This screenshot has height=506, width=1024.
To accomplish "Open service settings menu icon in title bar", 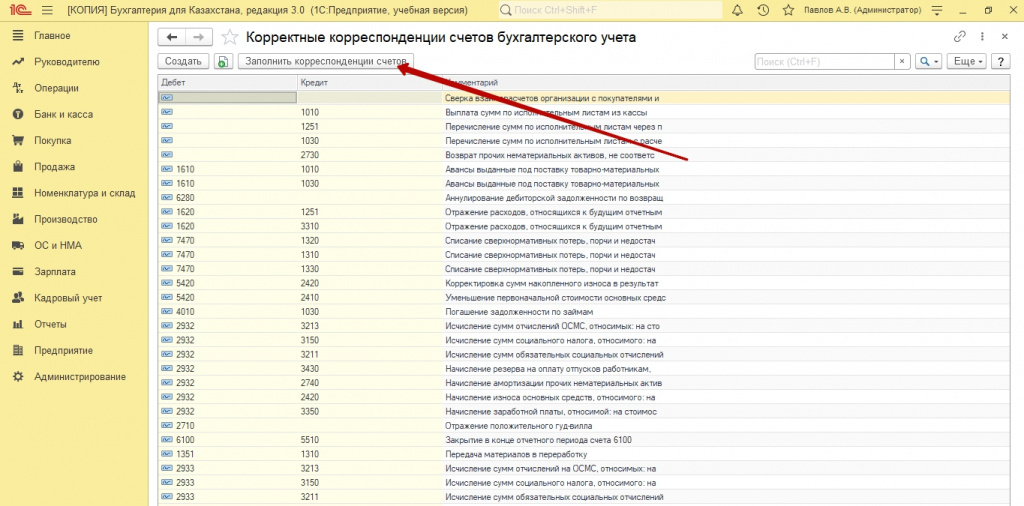I will [x=938, y=10].
